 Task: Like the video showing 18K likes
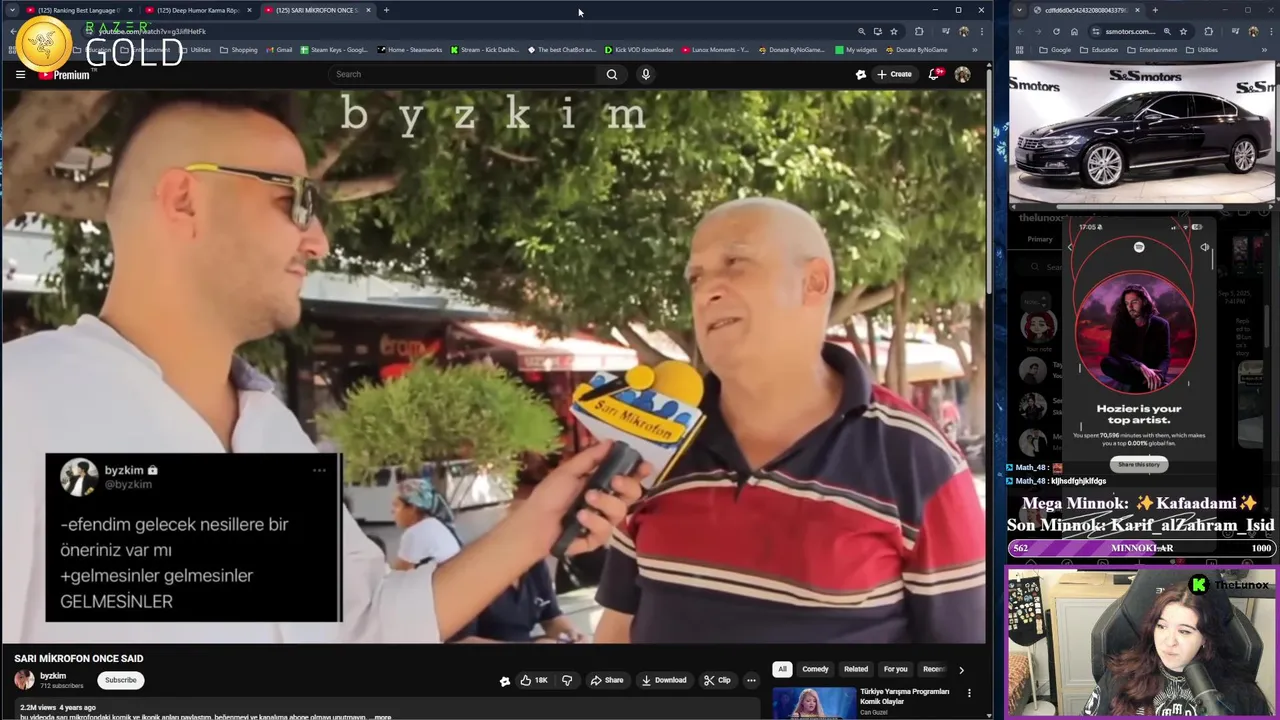point(534,680)
